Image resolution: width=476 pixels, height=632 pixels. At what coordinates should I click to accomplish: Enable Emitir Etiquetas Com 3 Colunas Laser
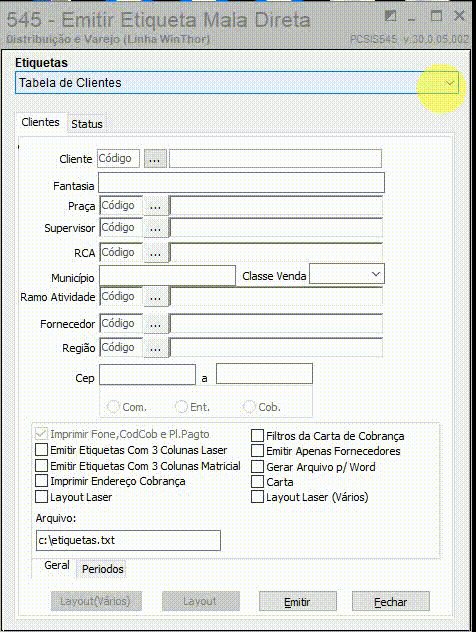pyautogui.click(x=41, y=450)
